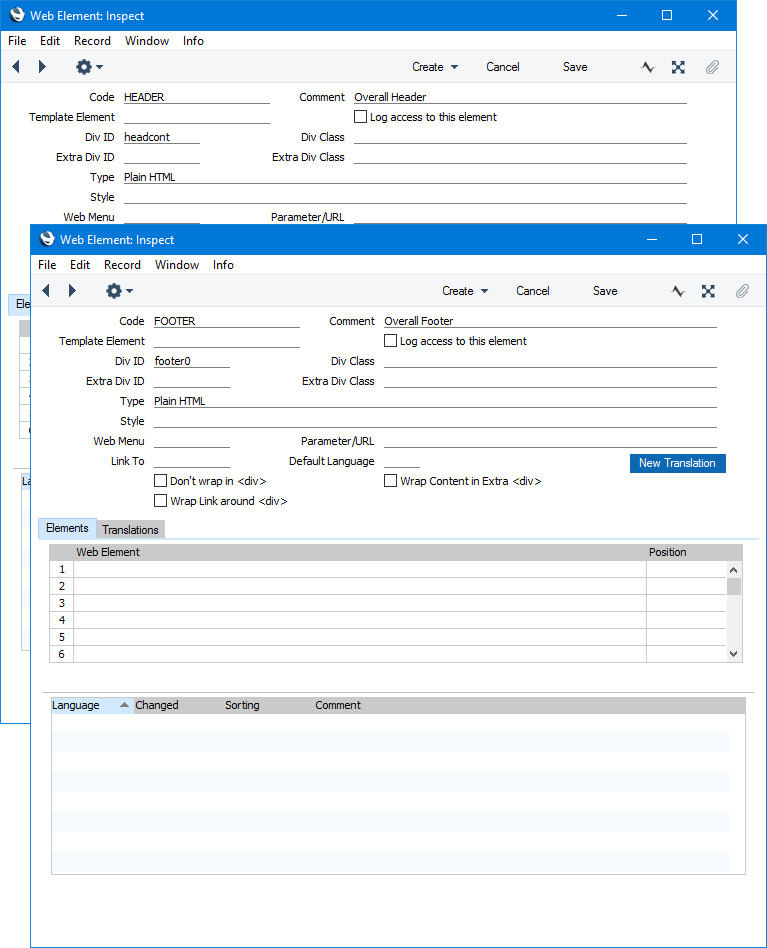The height and width of the screenshot is (948, 767).
Task: Open Info menu in HEADER window
Action: pos(193,41)
